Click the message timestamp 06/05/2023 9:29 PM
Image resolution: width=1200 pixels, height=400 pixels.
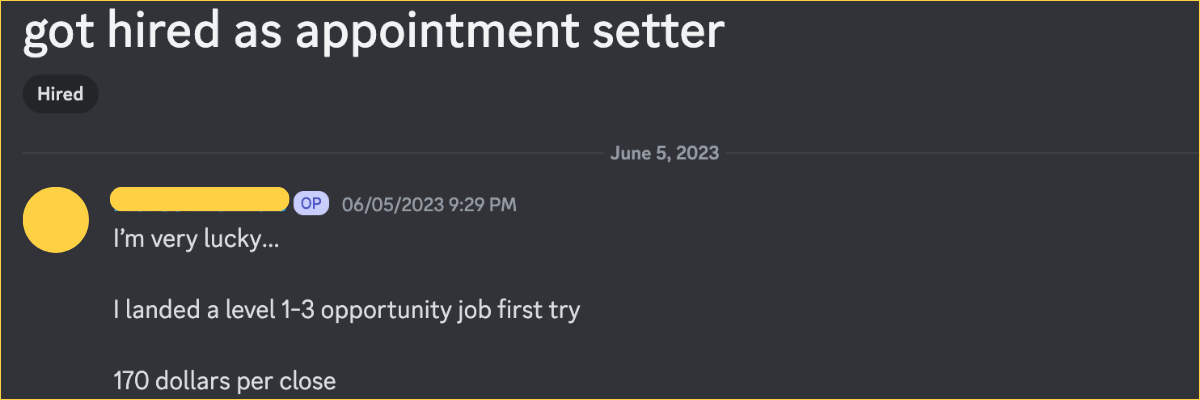click(x=429, y=204)
